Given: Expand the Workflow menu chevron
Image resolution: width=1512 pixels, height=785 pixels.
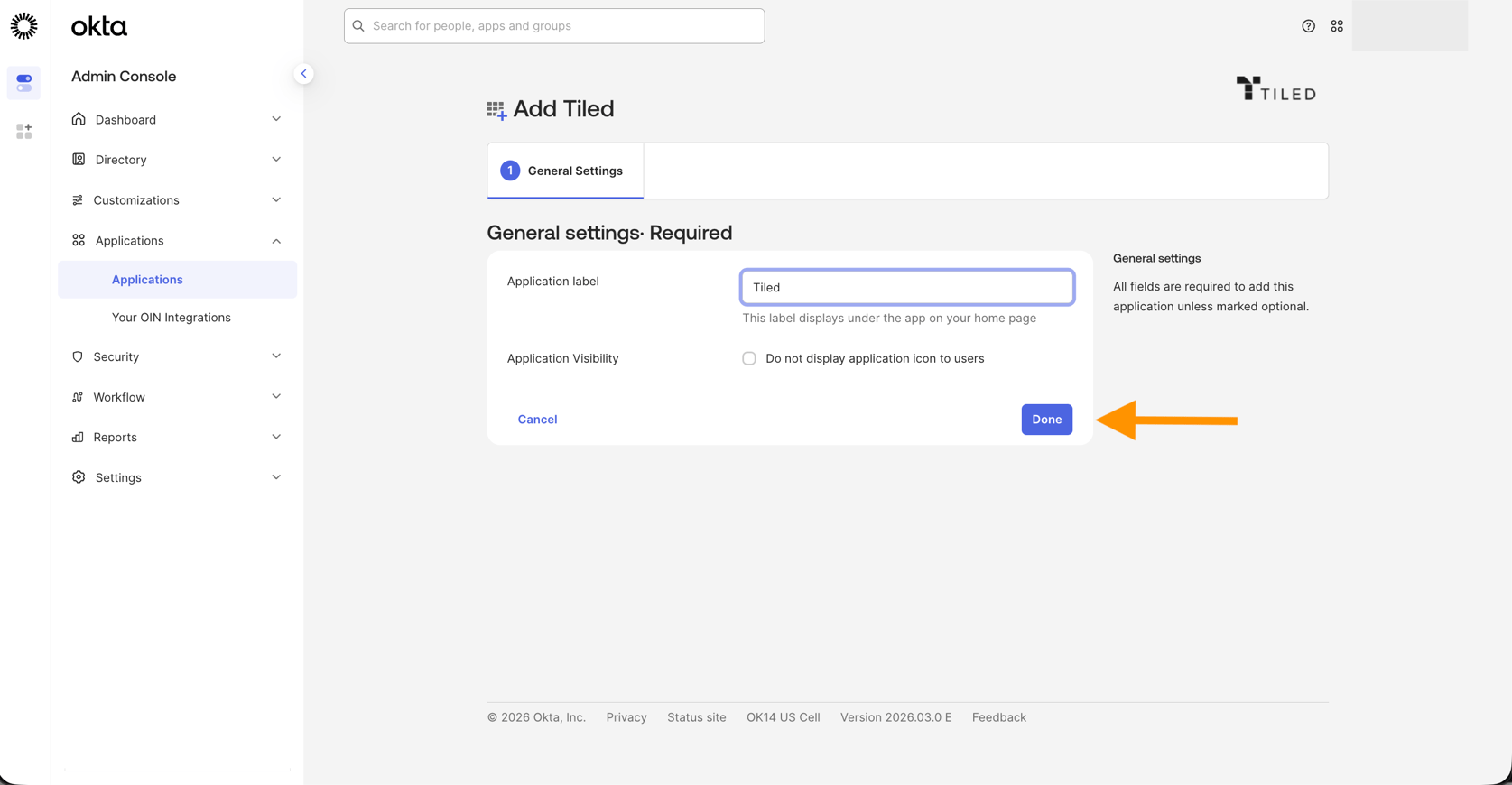Looking at the screenshot, I should click(276, 397).
